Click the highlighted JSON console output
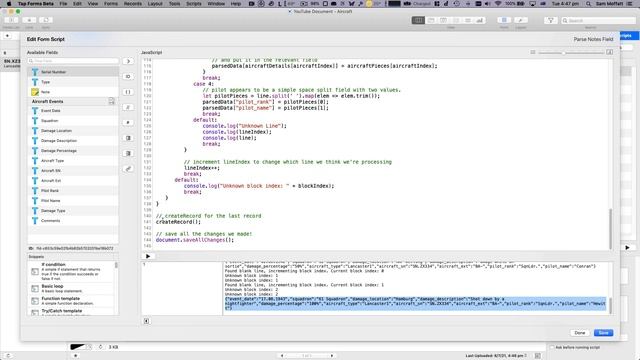The height and width of the screenshot is (360, 640). click(x=415, y=304)
